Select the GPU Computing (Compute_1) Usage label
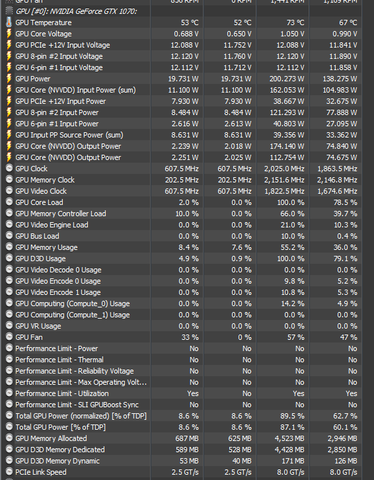Viewport: 374px width, 480px height. 73,315
